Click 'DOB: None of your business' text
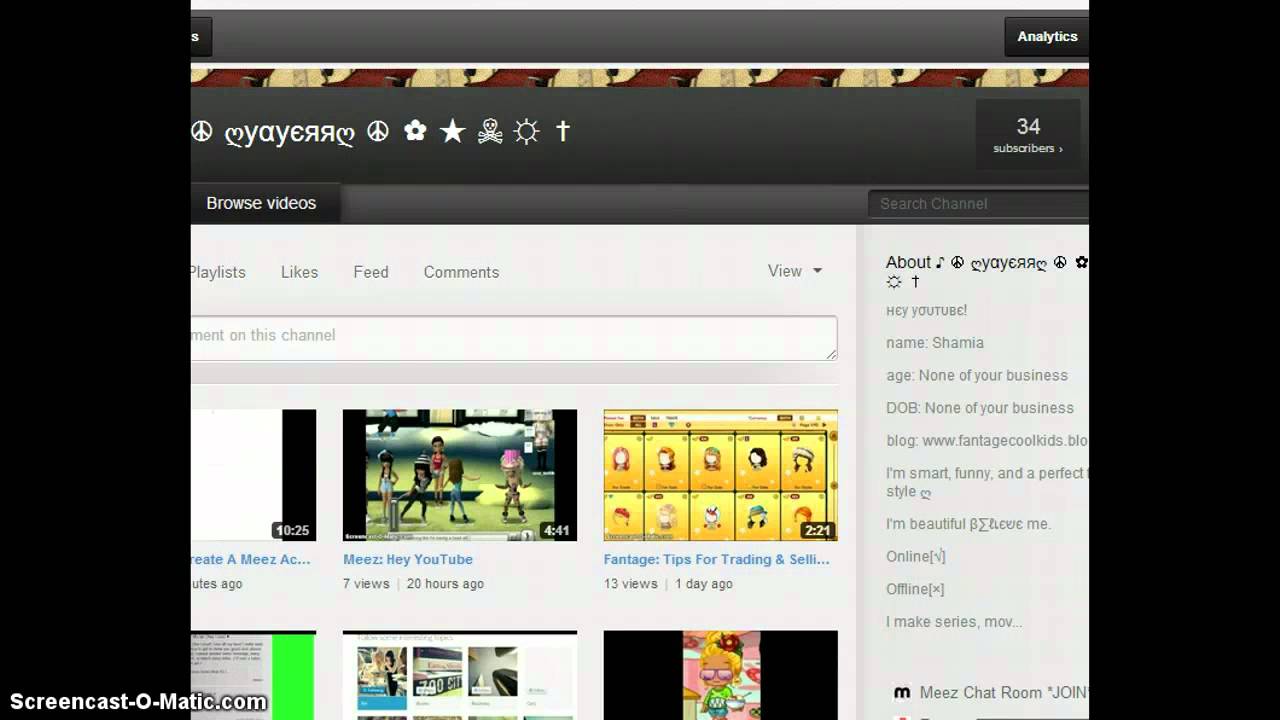Screen dimensions: 1280x720 click(980, 408)
